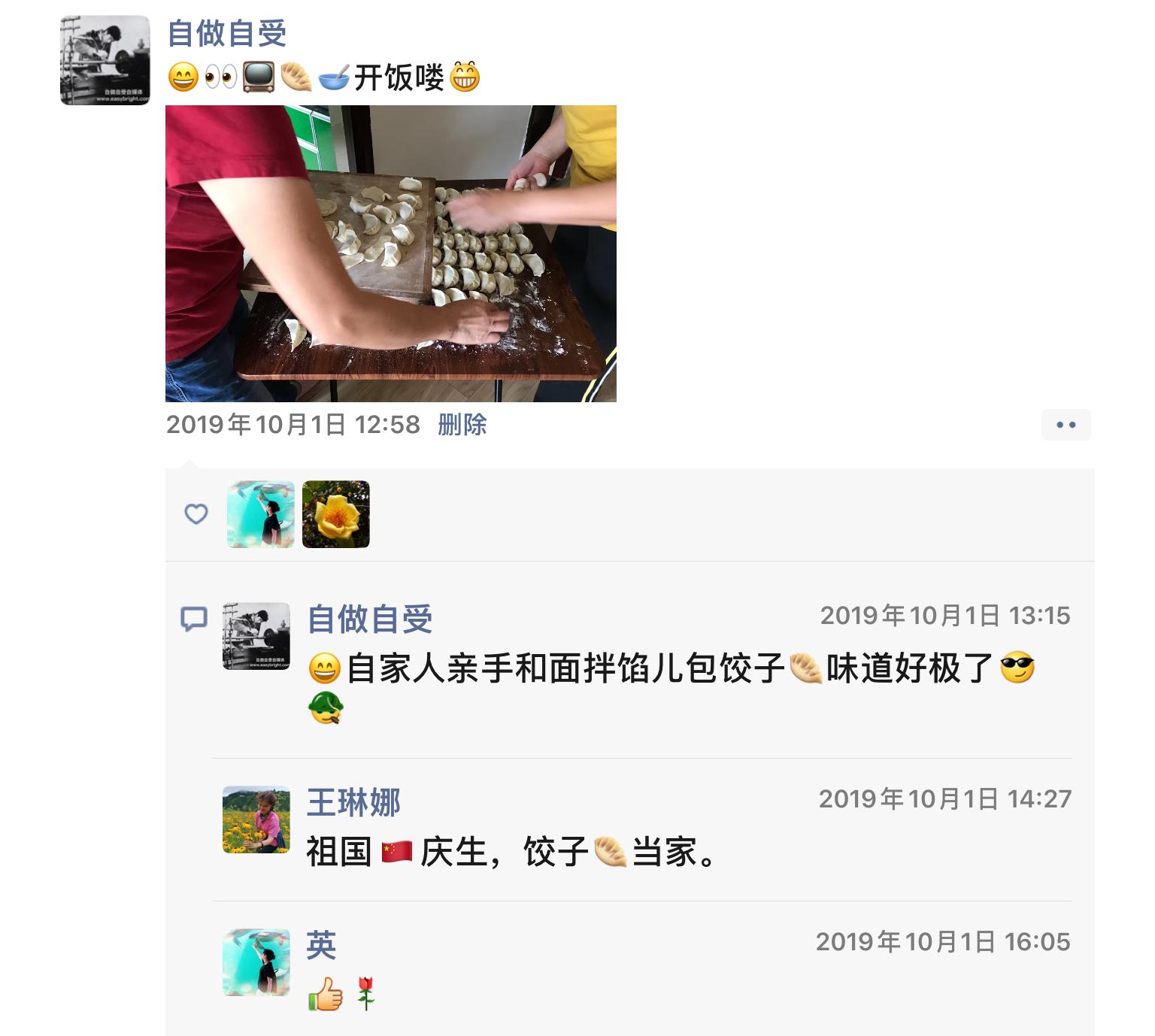Click the comment bubble icon
Viewport: 1155px width, 1036px height.
[194, 619]
